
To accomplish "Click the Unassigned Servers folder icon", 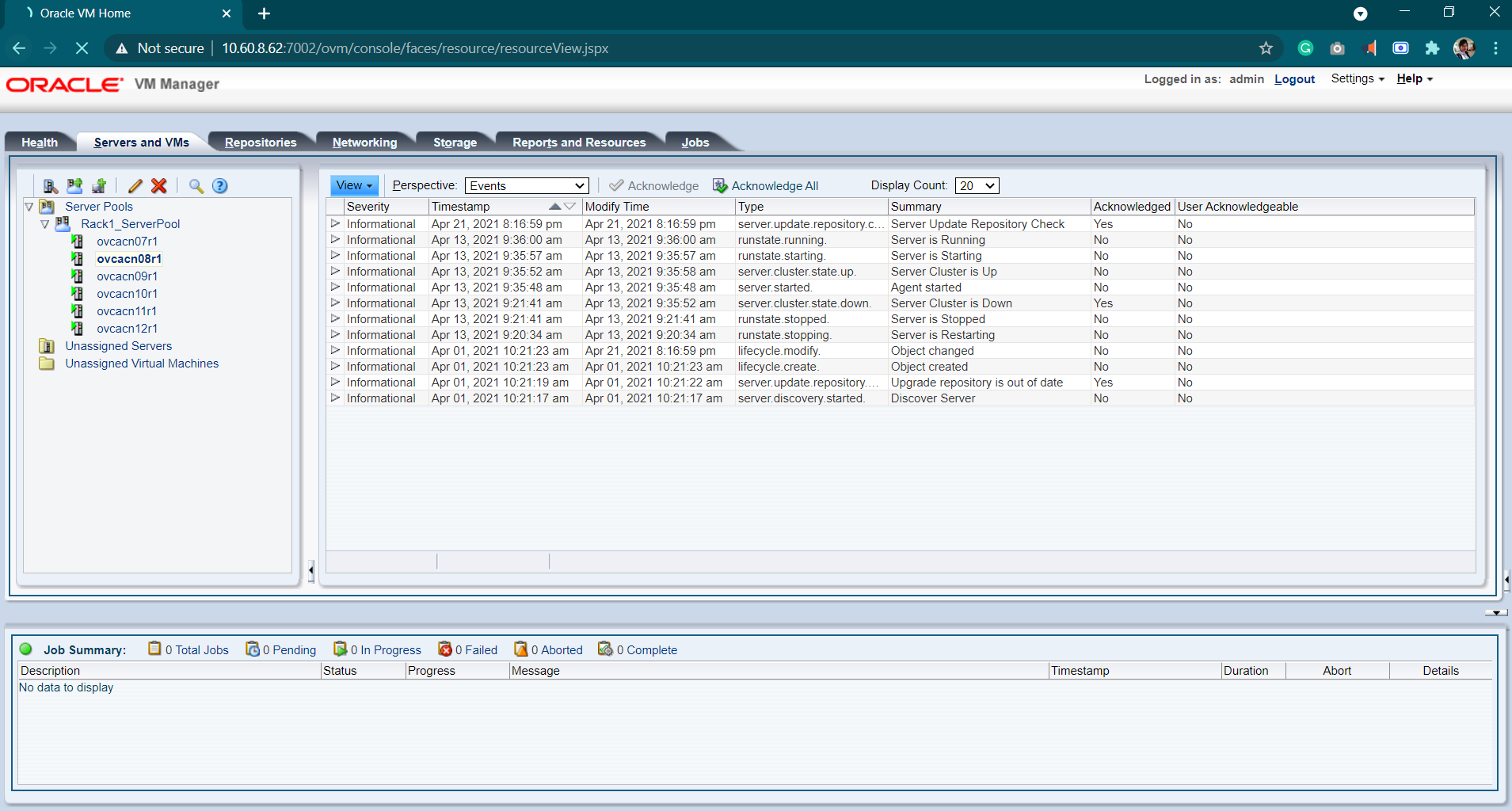I will click(x=48, y=346).
